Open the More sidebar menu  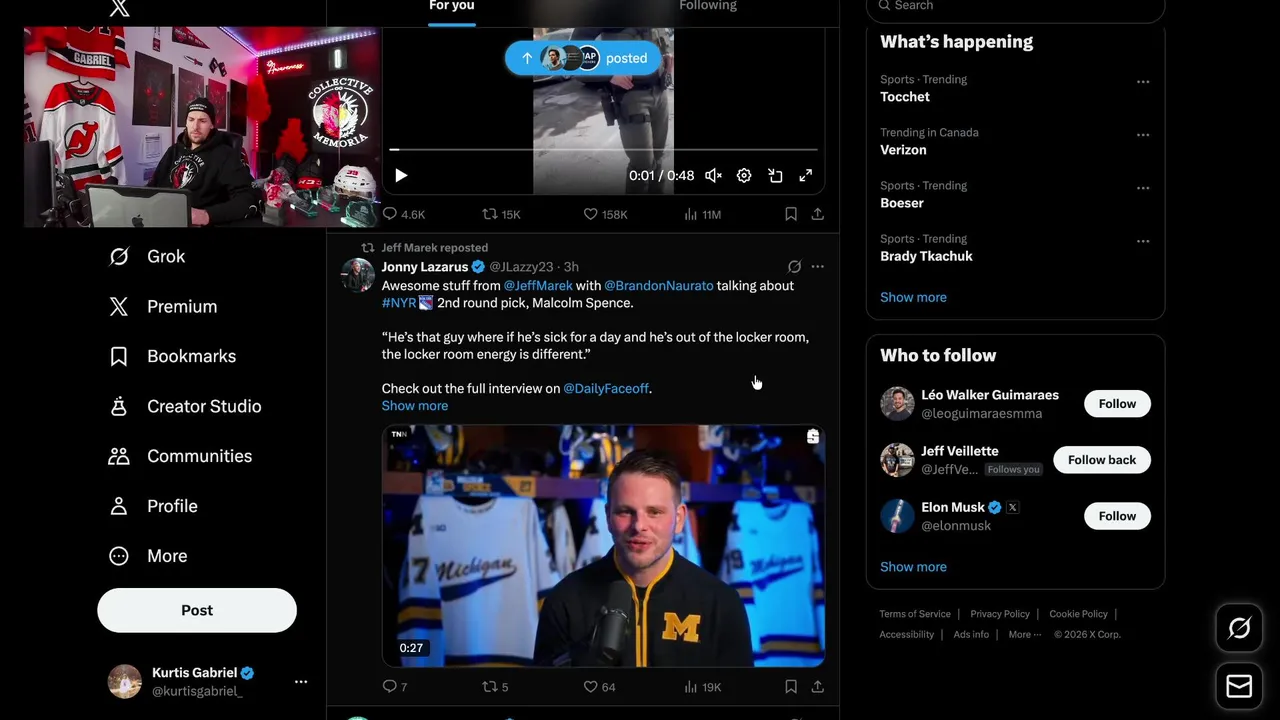148,556
